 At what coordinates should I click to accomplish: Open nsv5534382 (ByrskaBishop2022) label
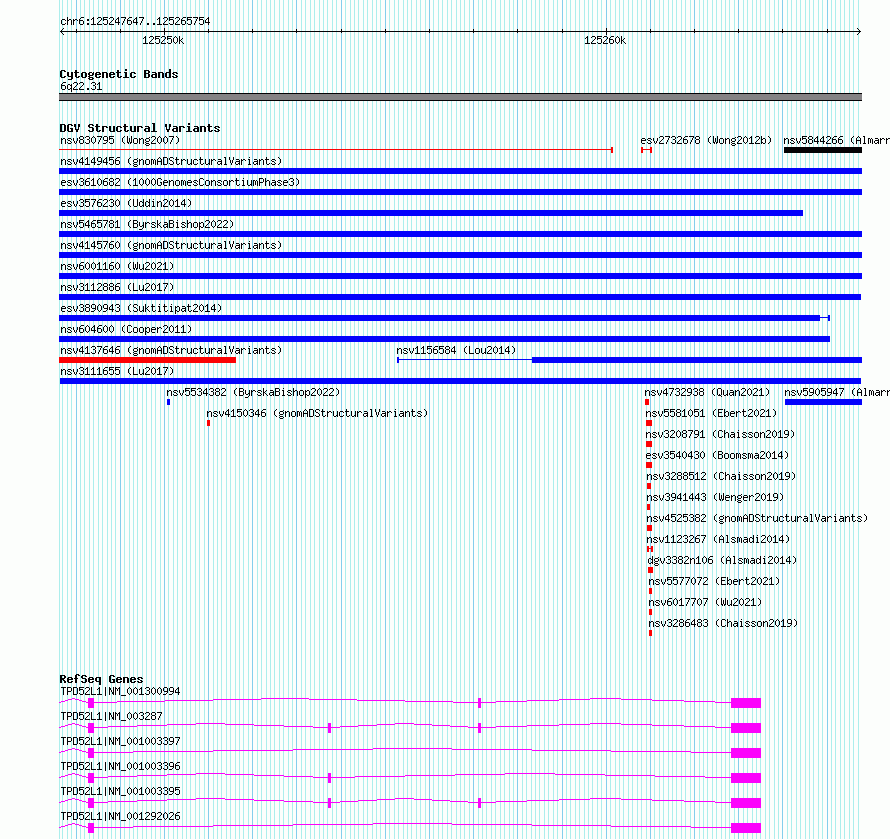pos(253,392)
